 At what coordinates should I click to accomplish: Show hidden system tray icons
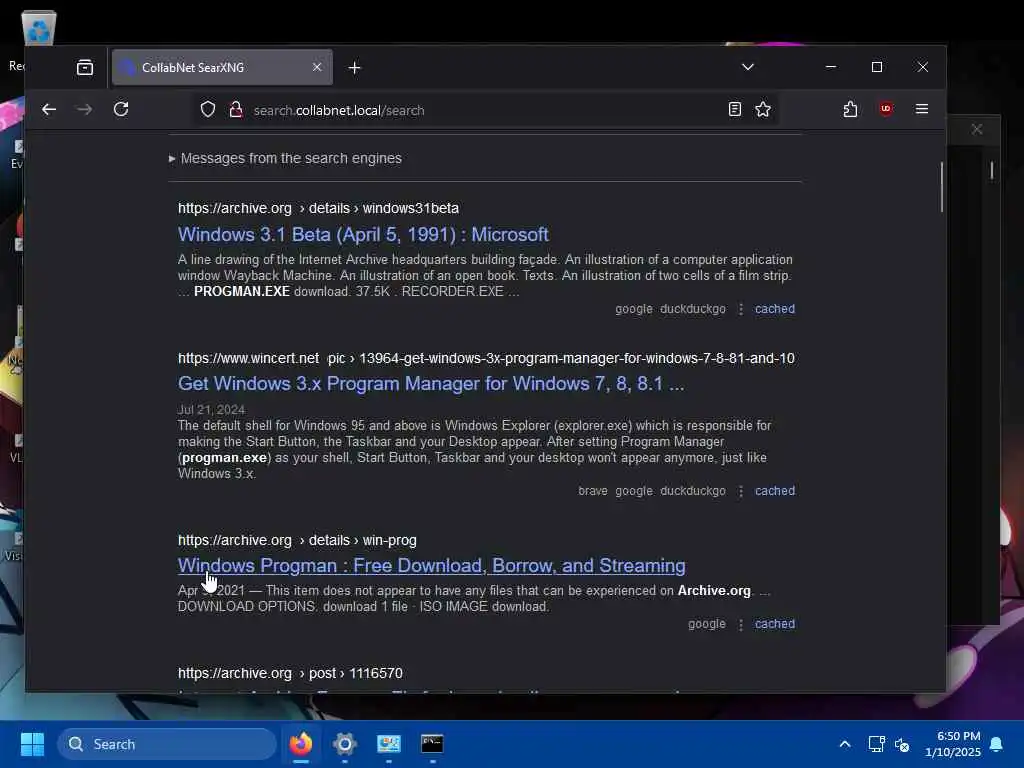(x=844, y=744)
